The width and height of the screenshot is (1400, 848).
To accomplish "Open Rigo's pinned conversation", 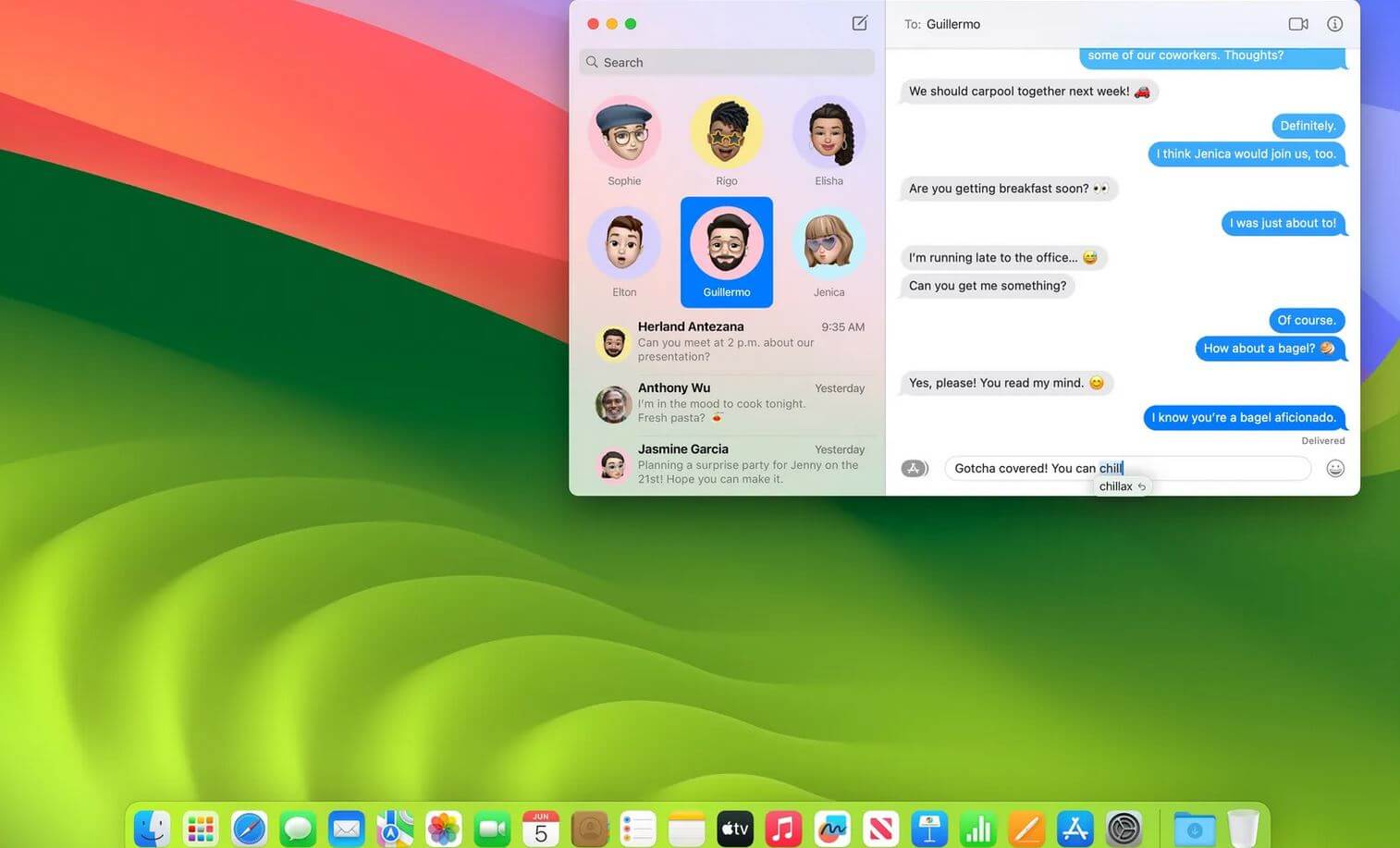I will 727,141.
